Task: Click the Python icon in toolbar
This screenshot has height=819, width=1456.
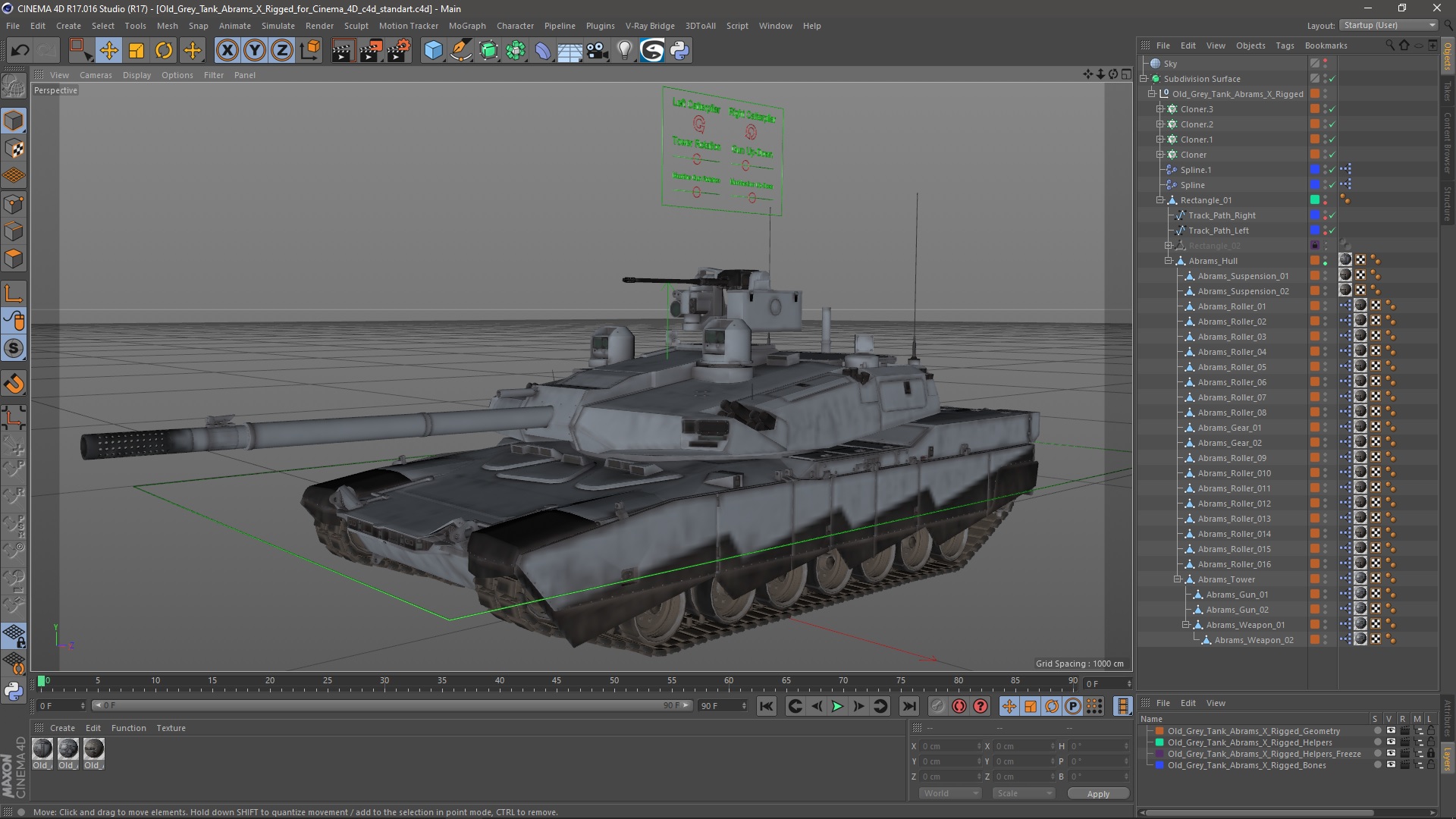Action: pyautogui.click(x=680, y=51)
